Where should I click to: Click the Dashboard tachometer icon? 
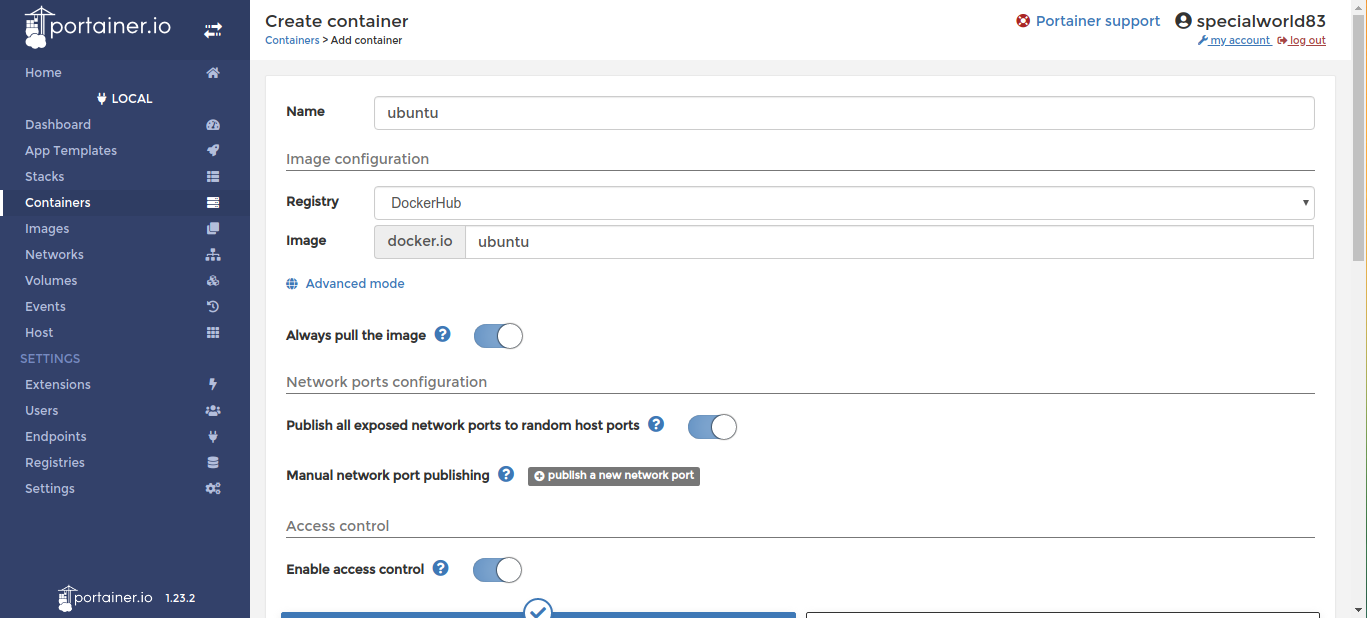pos(212,125)
